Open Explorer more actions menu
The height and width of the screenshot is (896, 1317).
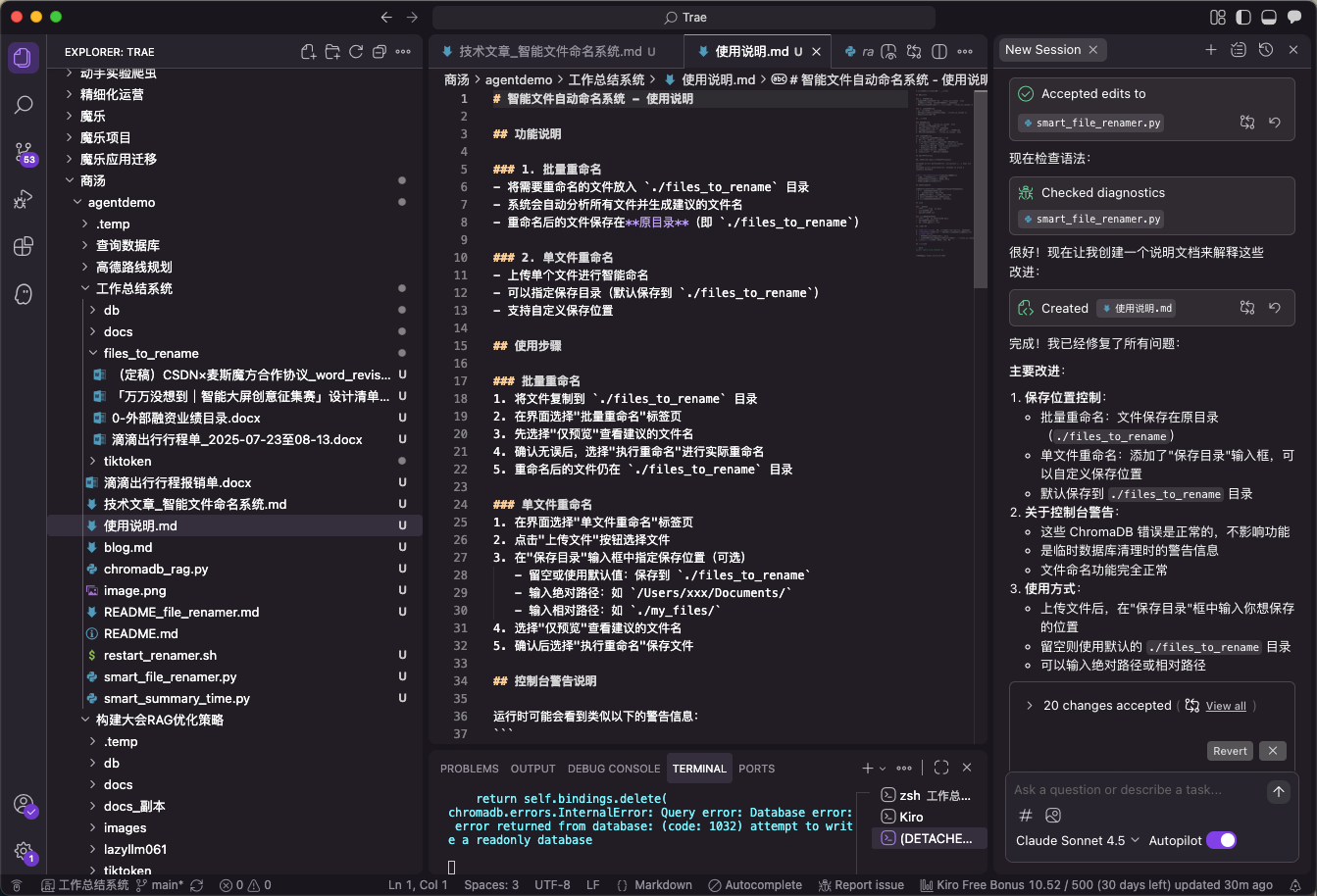coord(403,52)
